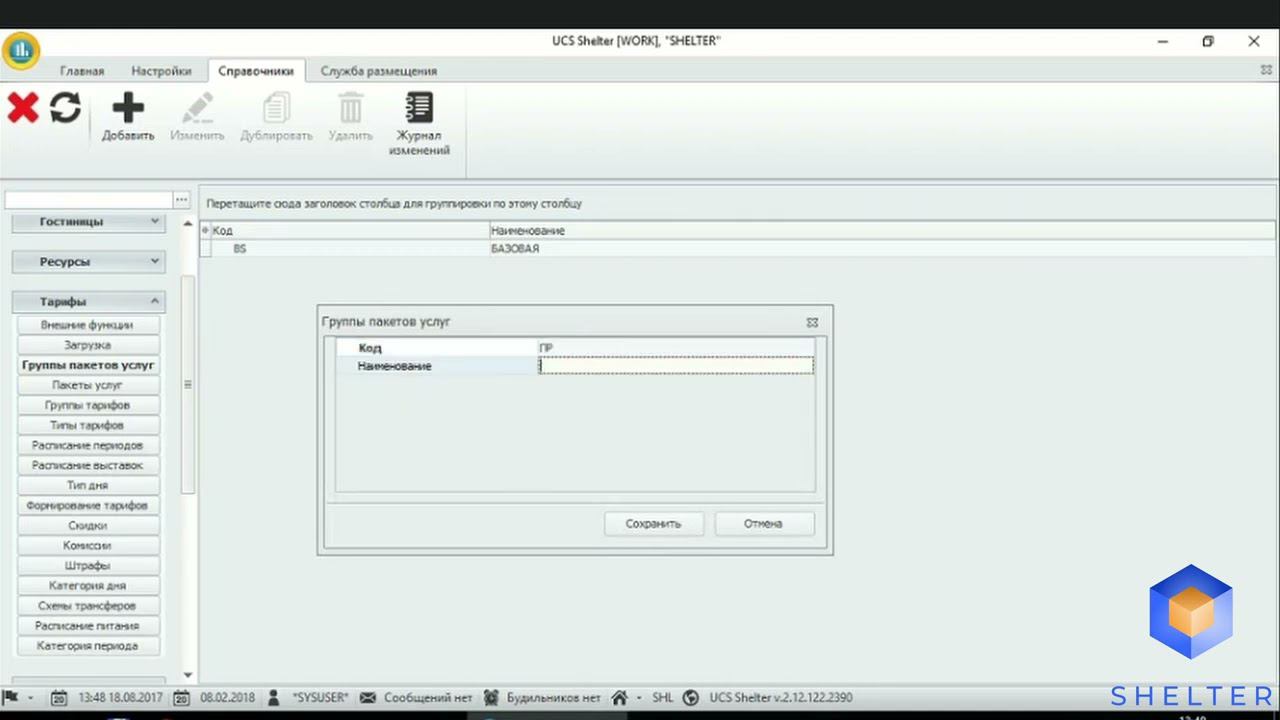The width and height of the screenshot is (1280, 720).
Task: Select the Справочники tab
Action: [256, 71]
